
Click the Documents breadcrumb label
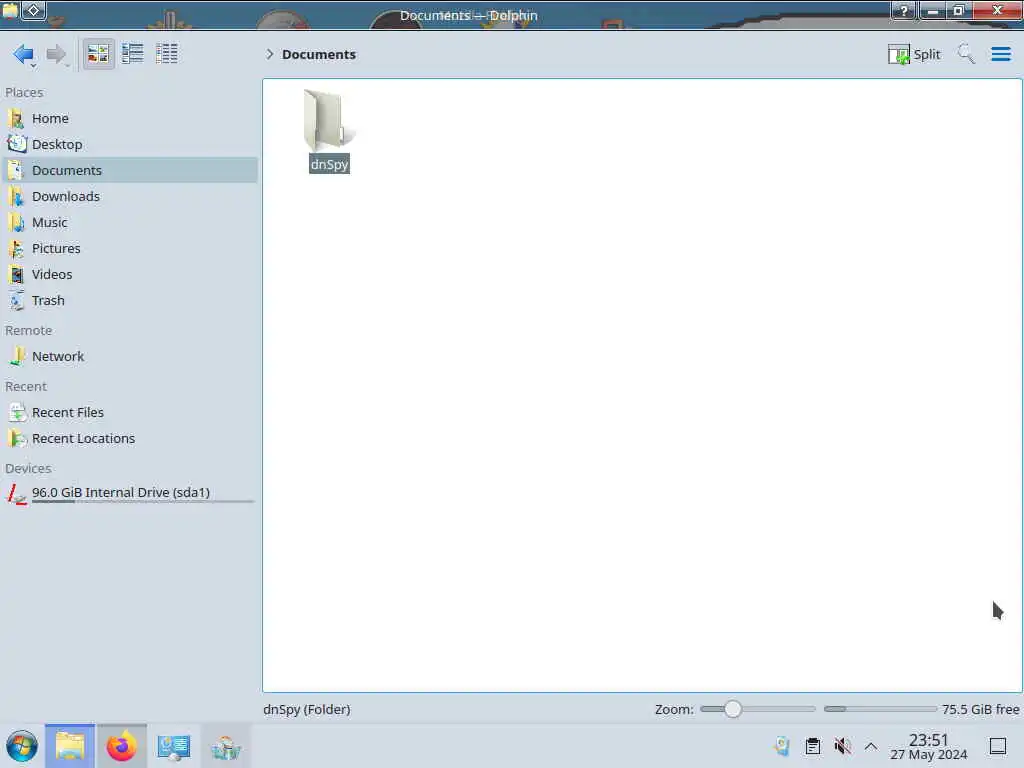(319, 54)
